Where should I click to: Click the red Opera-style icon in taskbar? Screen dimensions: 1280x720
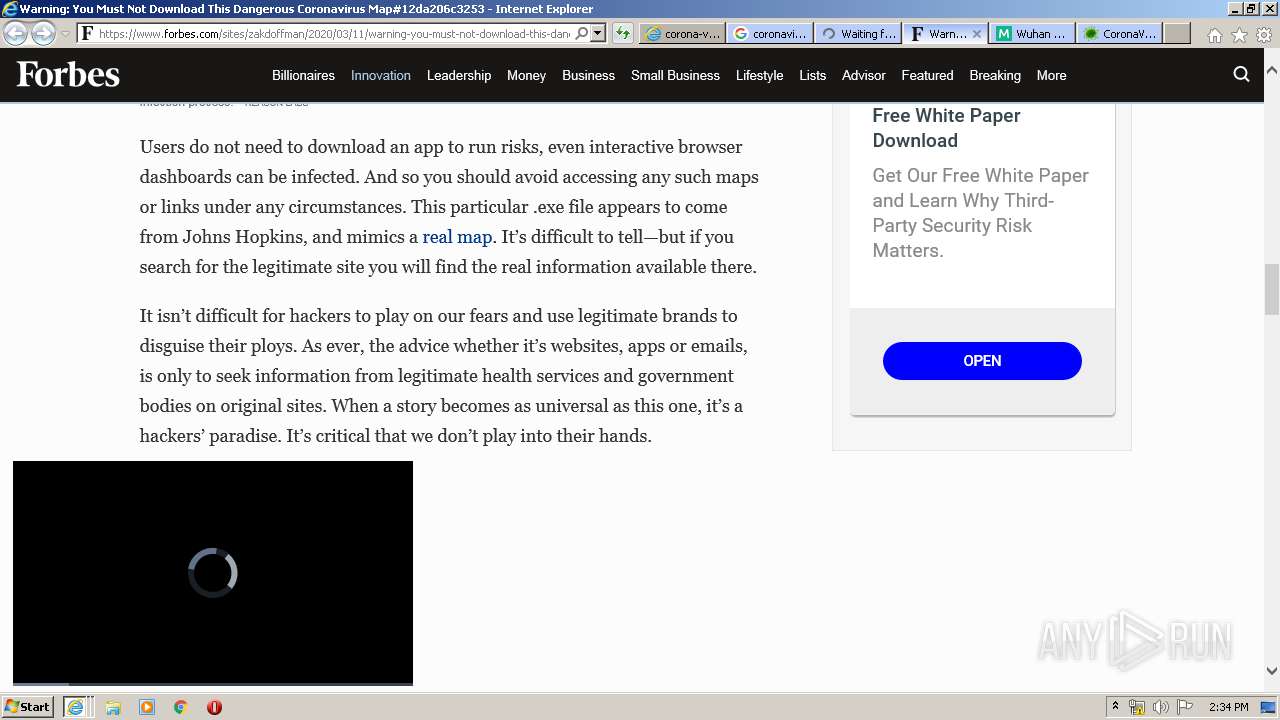pos(214,707)
